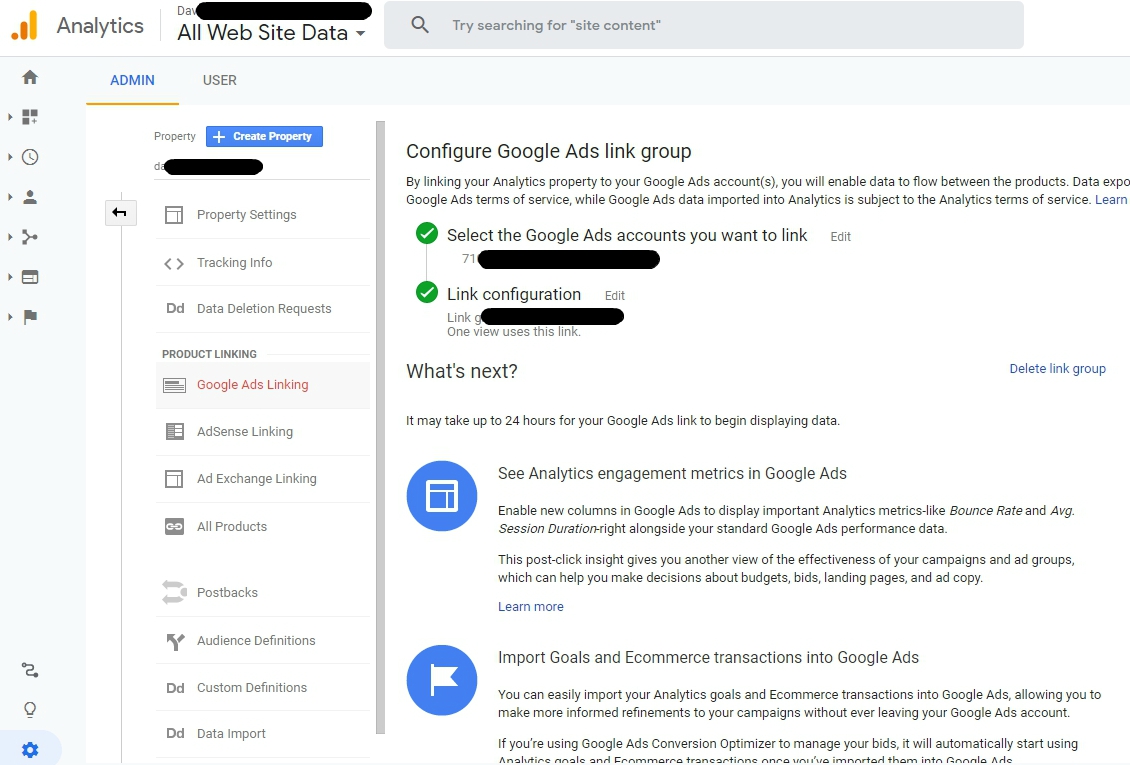The image size is (1130, 765).
Task: Open the Home report via sidebar icon
Action: 30,76
